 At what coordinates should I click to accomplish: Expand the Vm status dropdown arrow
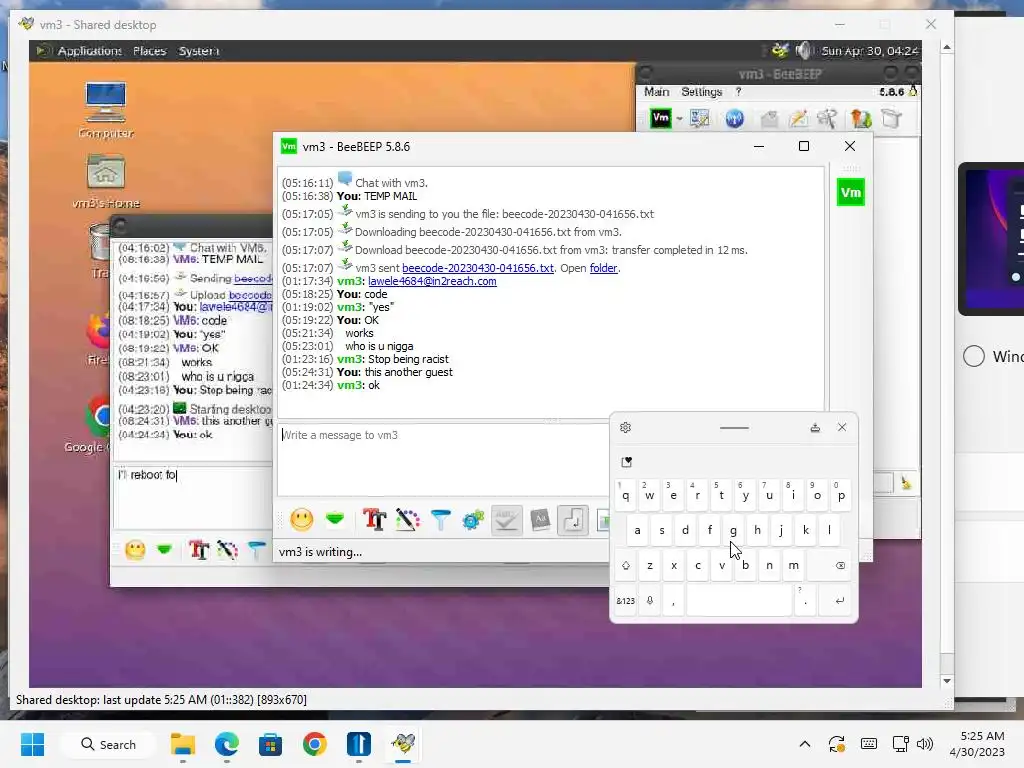tap(679, 120)
